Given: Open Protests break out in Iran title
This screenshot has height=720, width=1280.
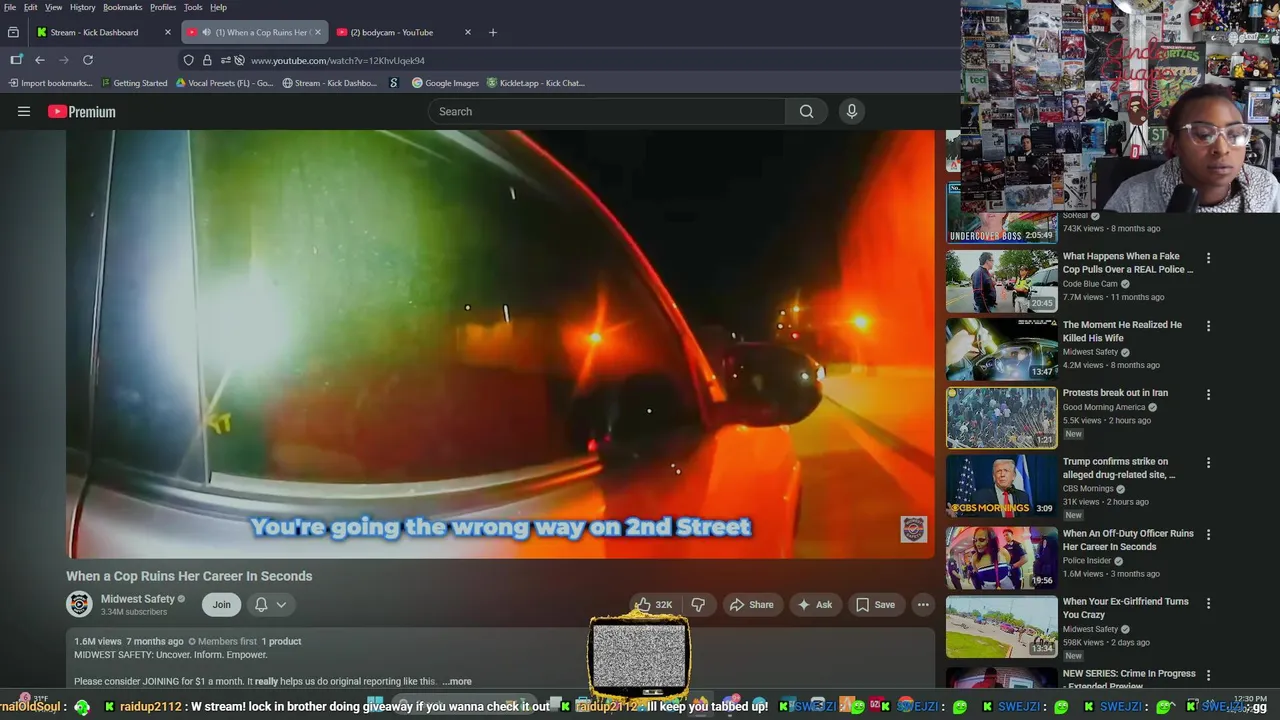Looking at the screenshot, I should coord(1115,393).
